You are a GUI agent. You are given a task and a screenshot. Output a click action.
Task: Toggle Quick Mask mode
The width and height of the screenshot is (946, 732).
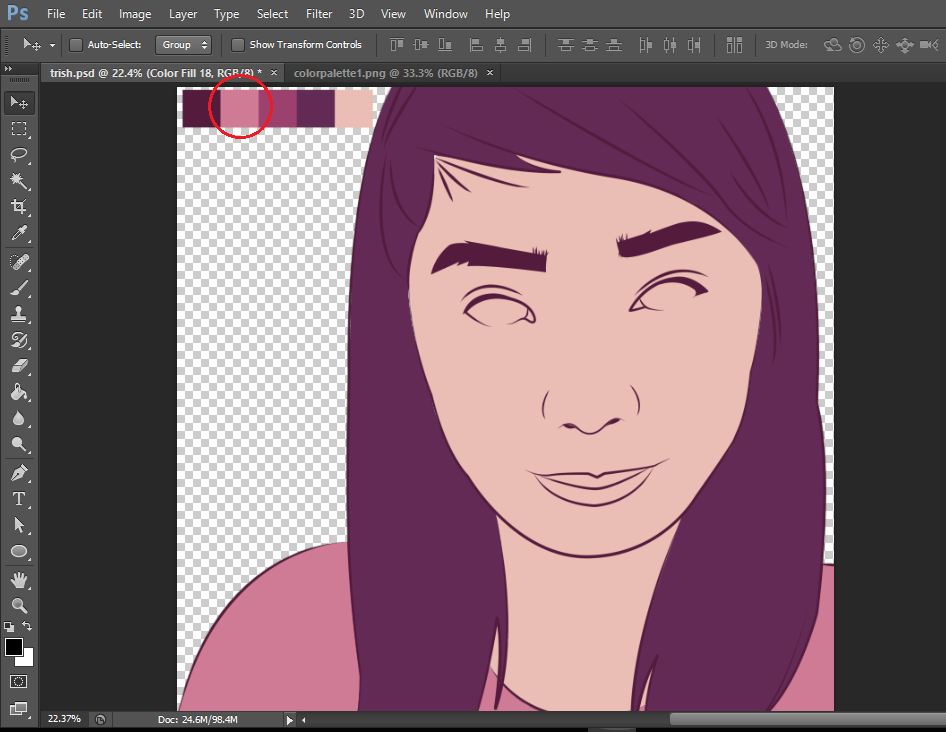(x=19, y=681)
